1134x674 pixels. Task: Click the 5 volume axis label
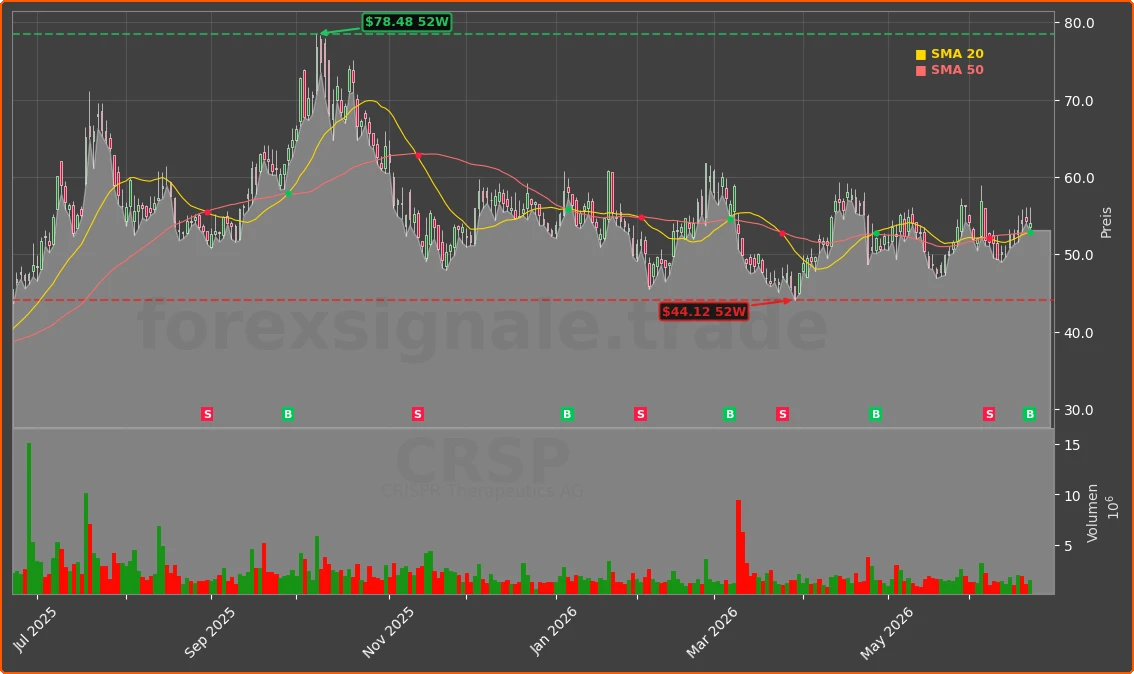[x=1067, y=546]
